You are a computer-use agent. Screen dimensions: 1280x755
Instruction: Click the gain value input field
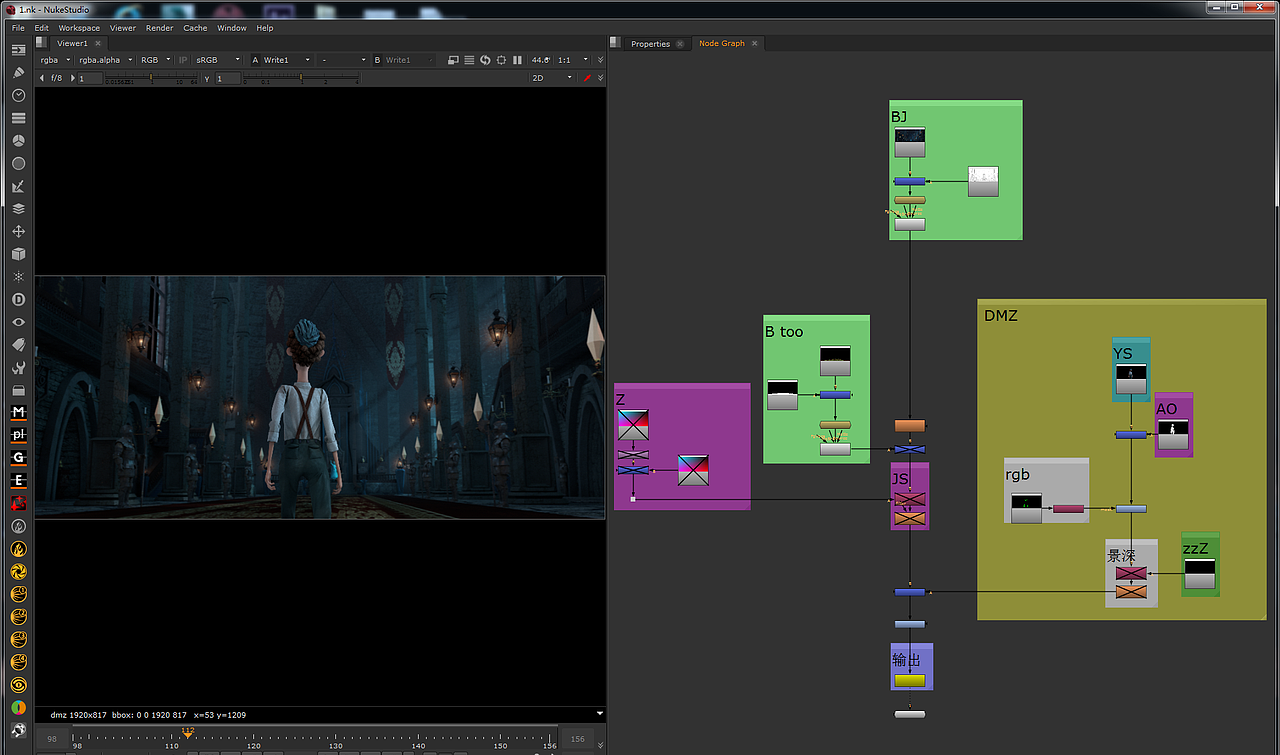89,78
